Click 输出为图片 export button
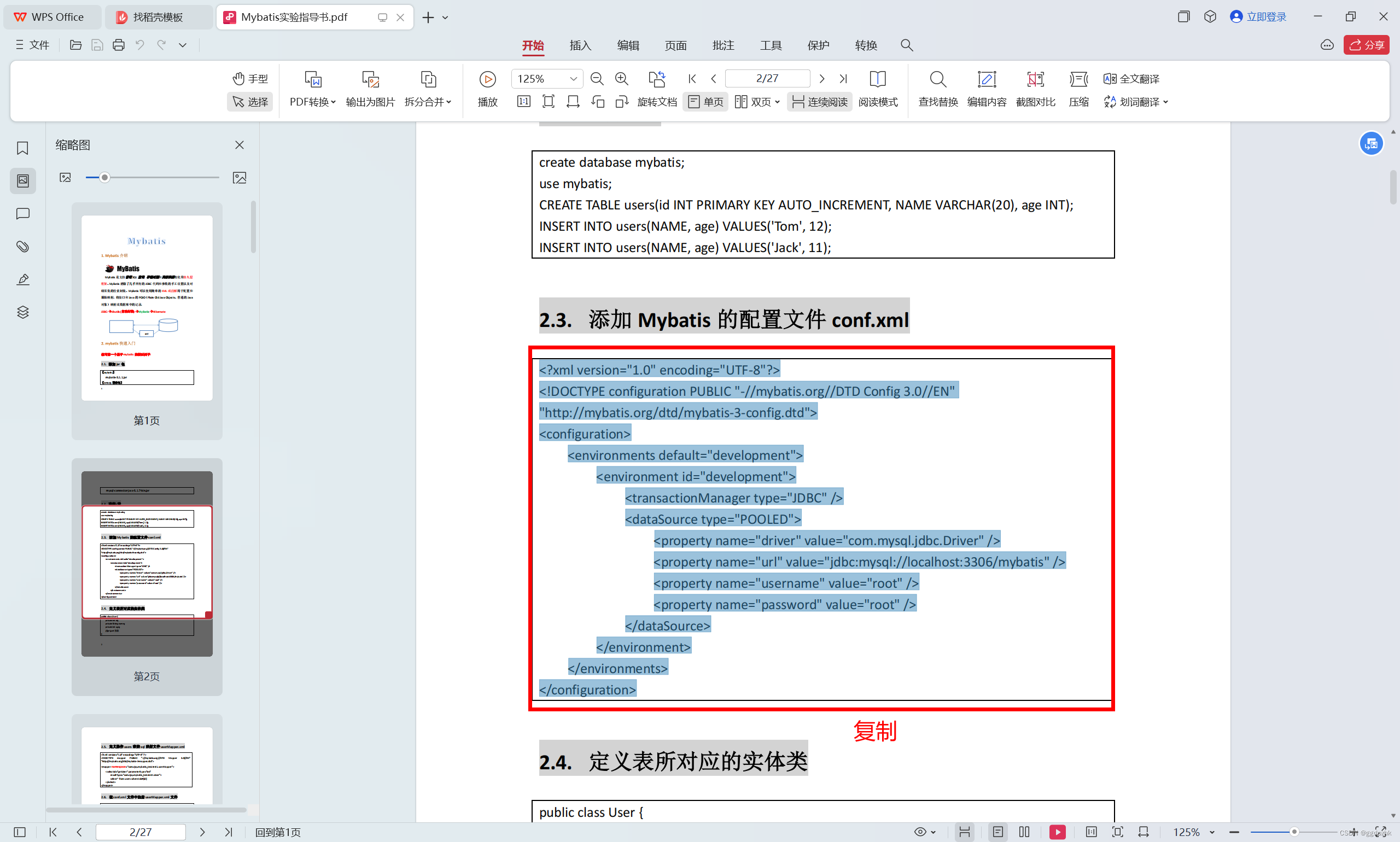 [371, 89]
